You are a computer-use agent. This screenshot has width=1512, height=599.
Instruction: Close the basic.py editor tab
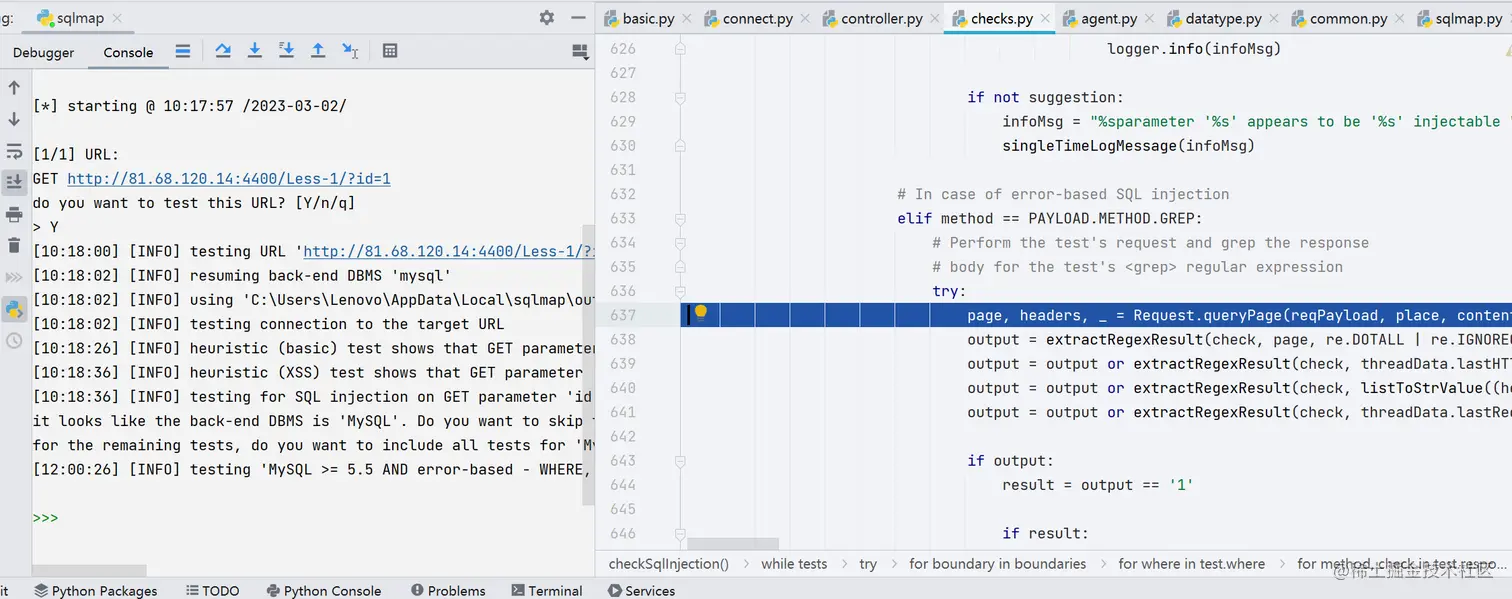click(x=689, y=19)
